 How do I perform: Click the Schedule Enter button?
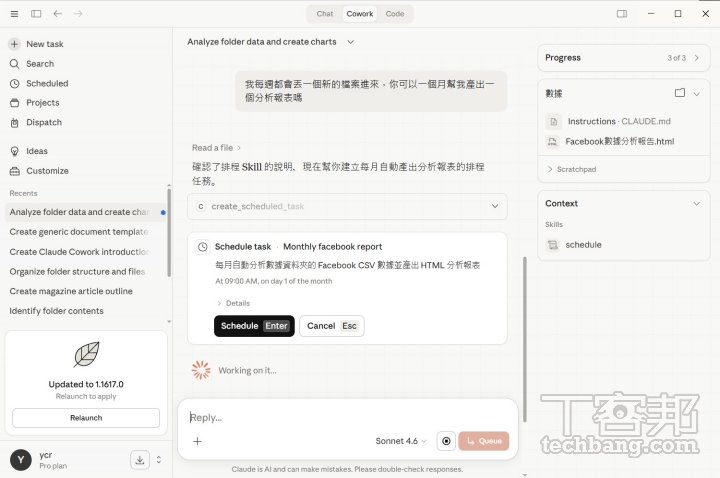point(254,326)
